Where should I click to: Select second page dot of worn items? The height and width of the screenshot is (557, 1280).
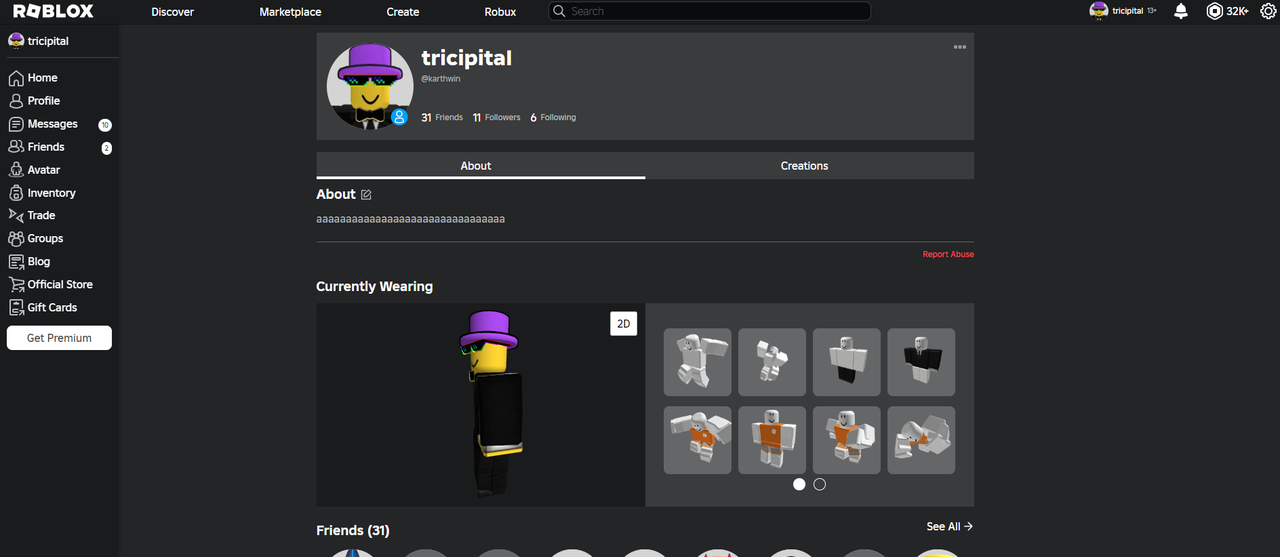(820, 484)
